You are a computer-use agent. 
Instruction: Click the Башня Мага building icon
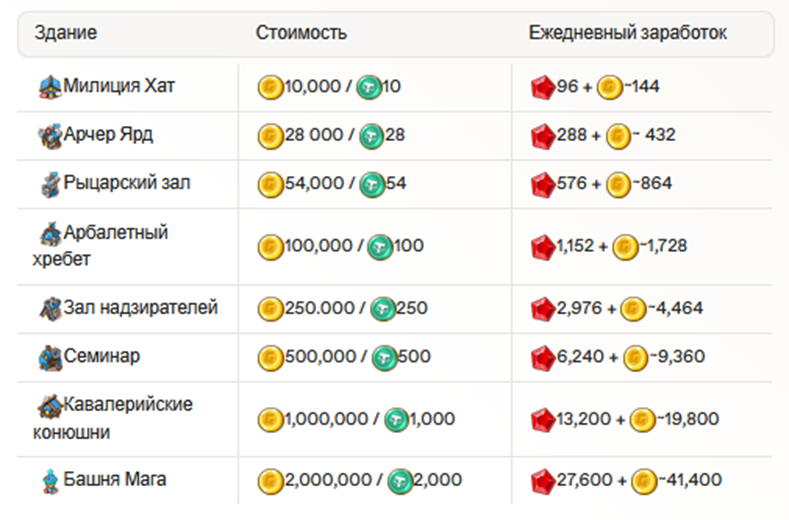[x=50, y=480]
